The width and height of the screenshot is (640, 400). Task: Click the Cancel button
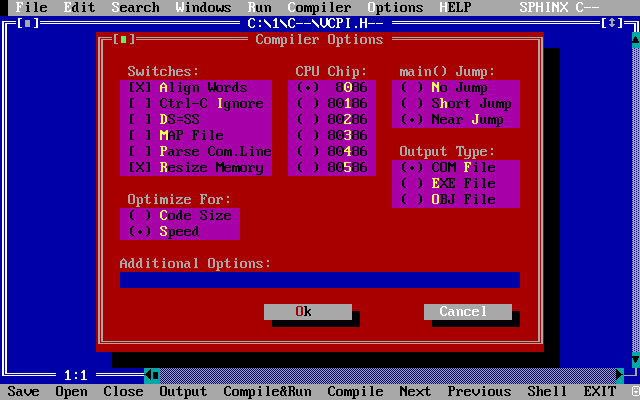[x=468, y=312]
